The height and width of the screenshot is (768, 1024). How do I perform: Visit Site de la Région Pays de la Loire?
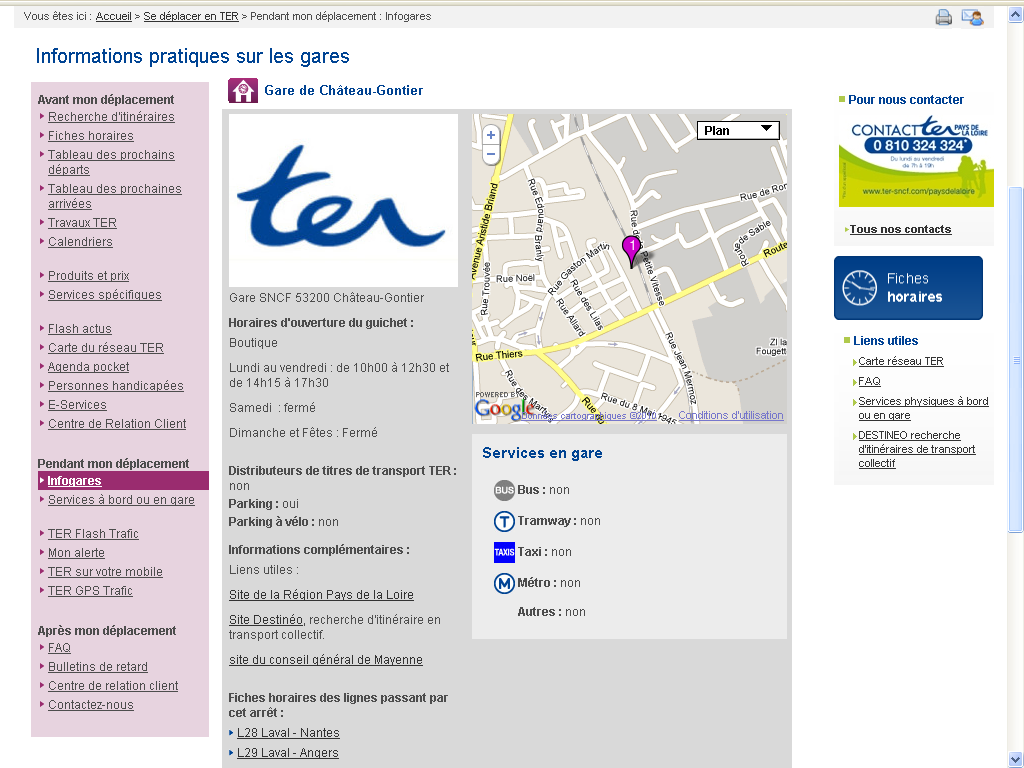tap(321, 595)
